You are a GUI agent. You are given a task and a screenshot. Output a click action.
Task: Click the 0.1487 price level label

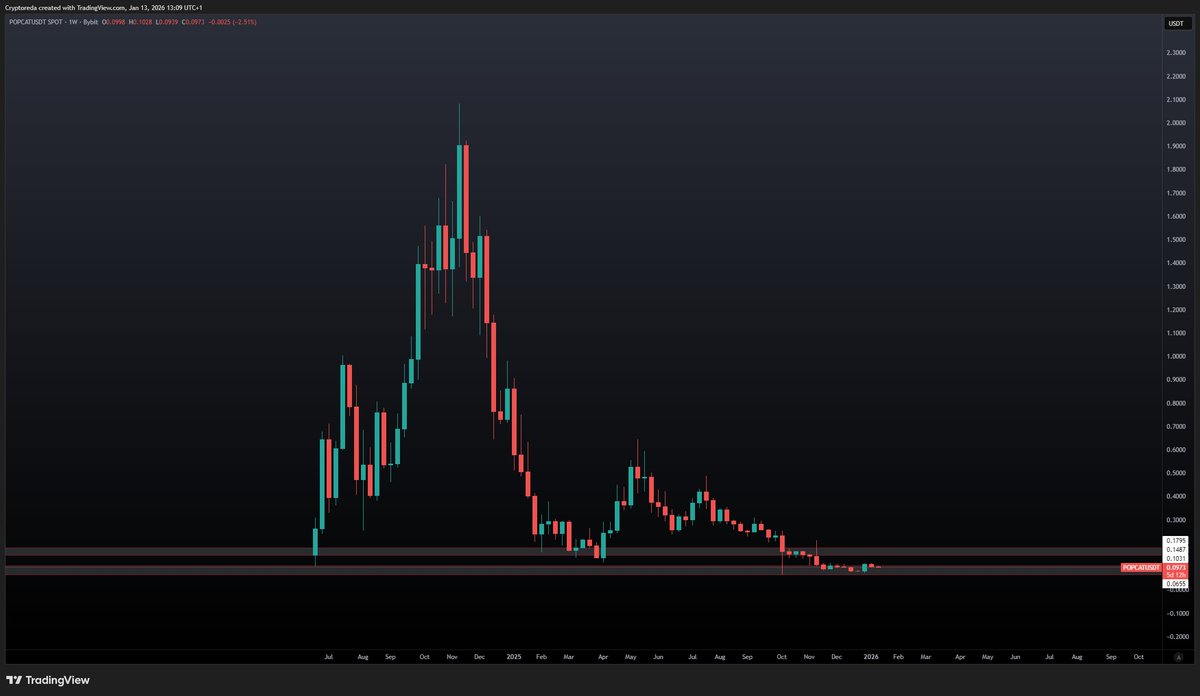1175,549
